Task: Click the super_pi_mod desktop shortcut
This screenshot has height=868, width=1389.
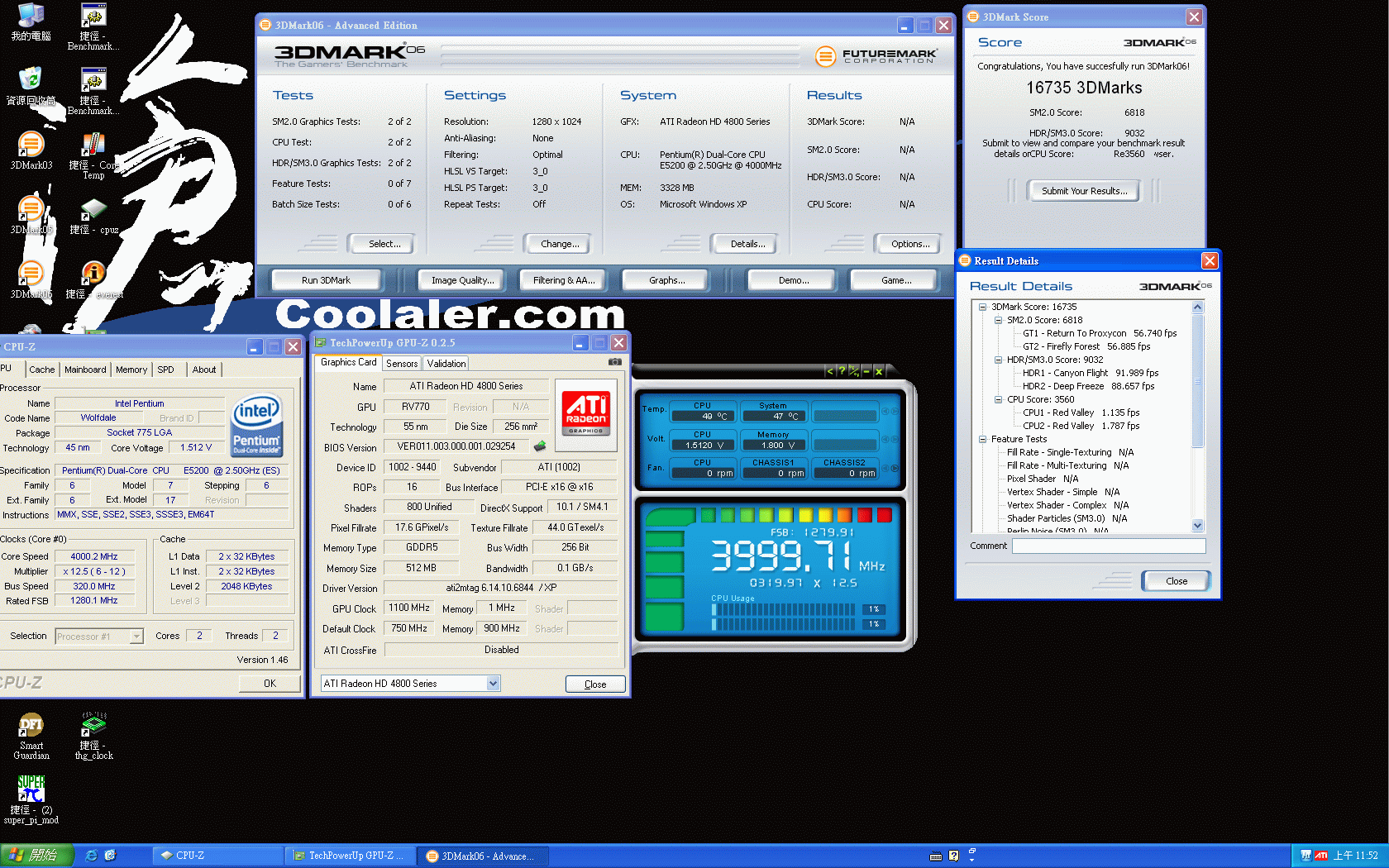Action: click(x=31, y=799)
